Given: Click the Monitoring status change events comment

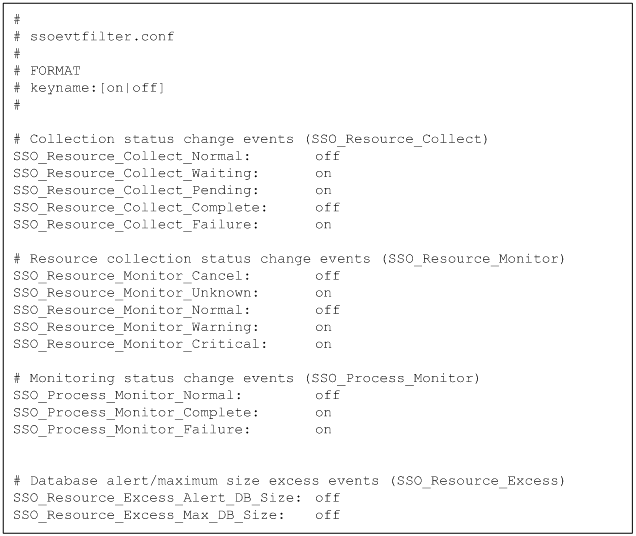Looking at the screenshot, I should pos(246,378).
